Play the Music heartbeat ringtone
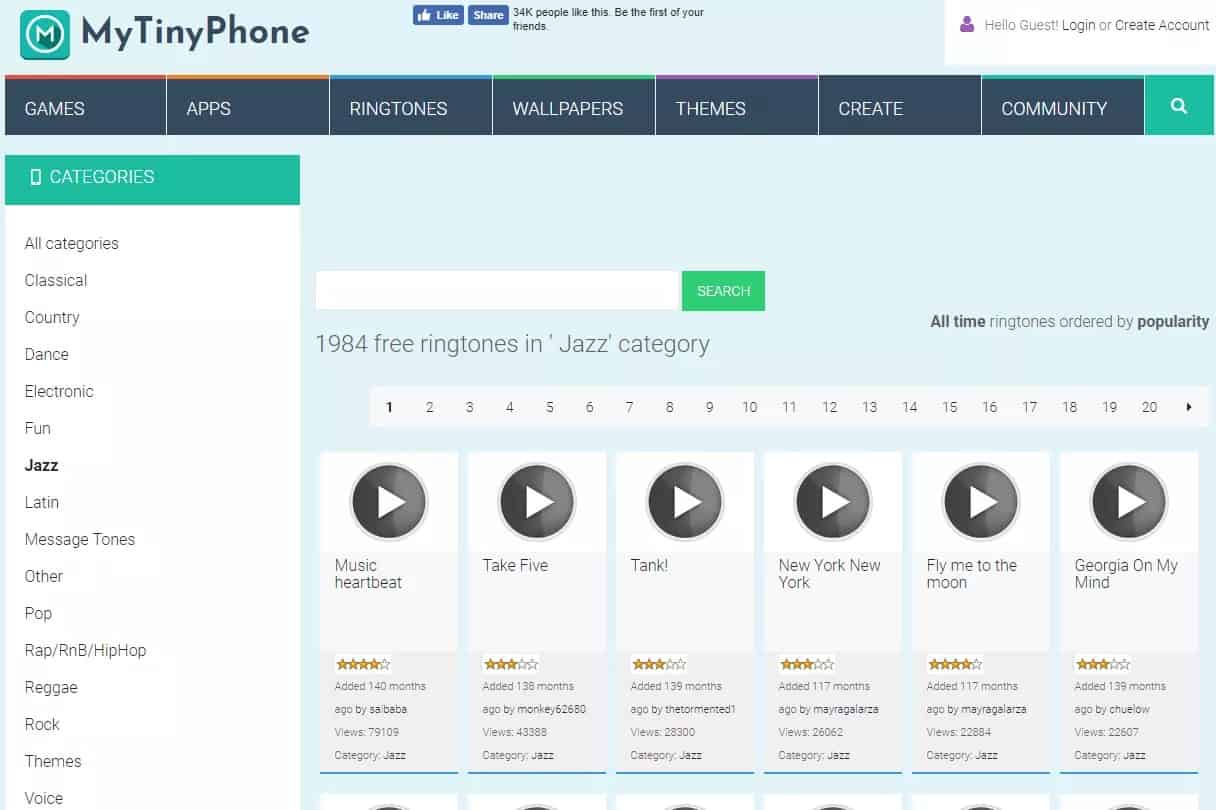The height and width of the screenshot is (810, 1216). [389, 502]
